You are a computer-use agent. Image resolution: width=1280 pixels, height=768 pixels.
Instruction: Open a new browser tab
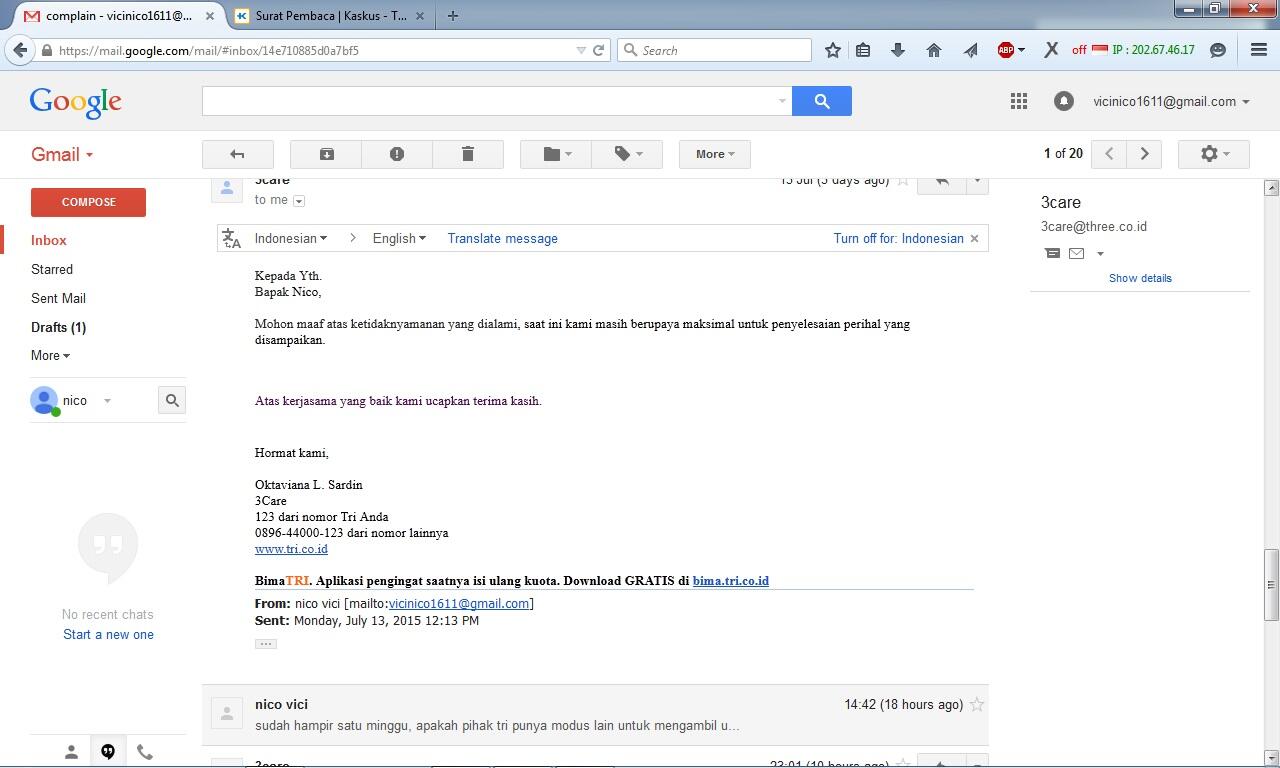coord(453,16)
